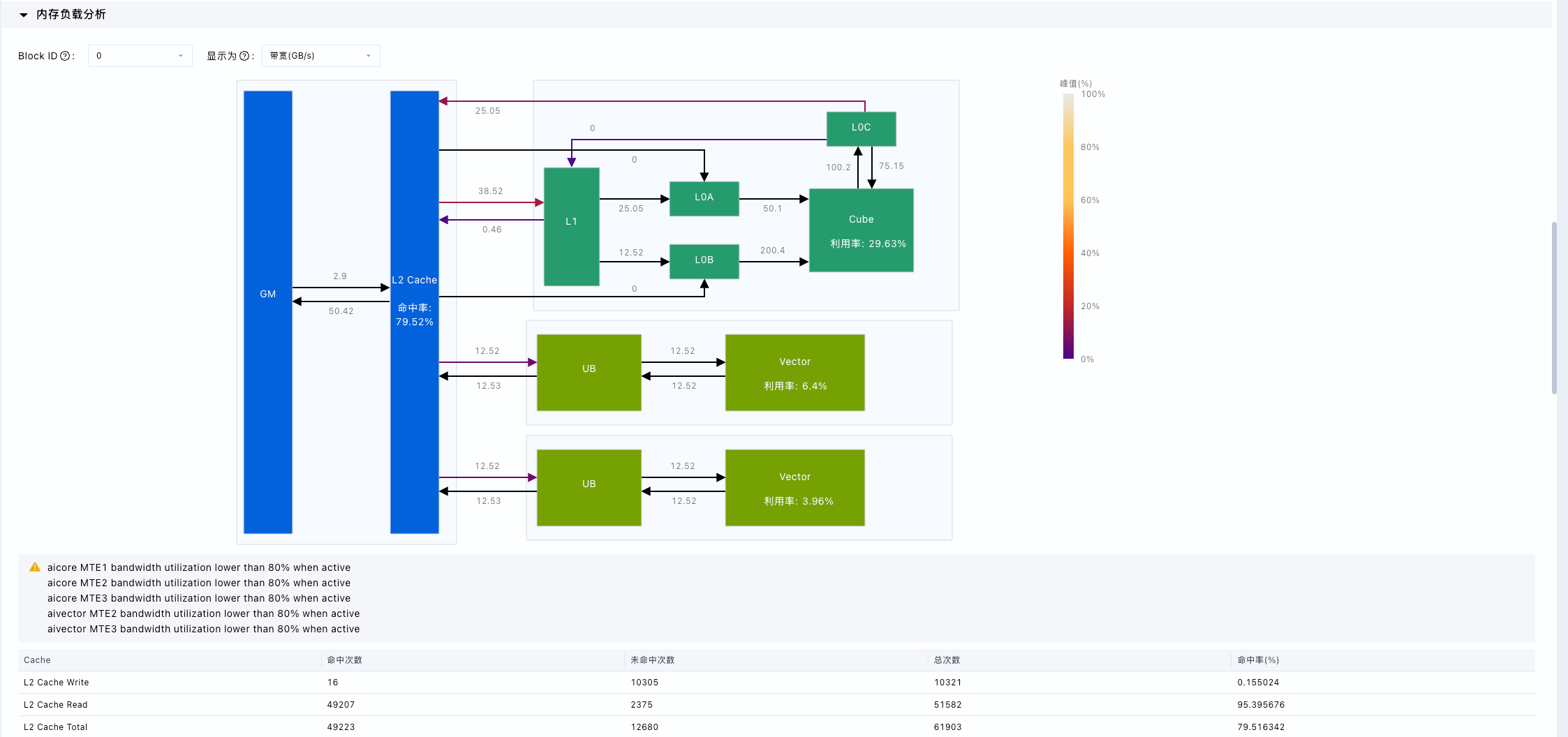
Task: Open the Block ID dropdown
Action: tap(140, 56)
